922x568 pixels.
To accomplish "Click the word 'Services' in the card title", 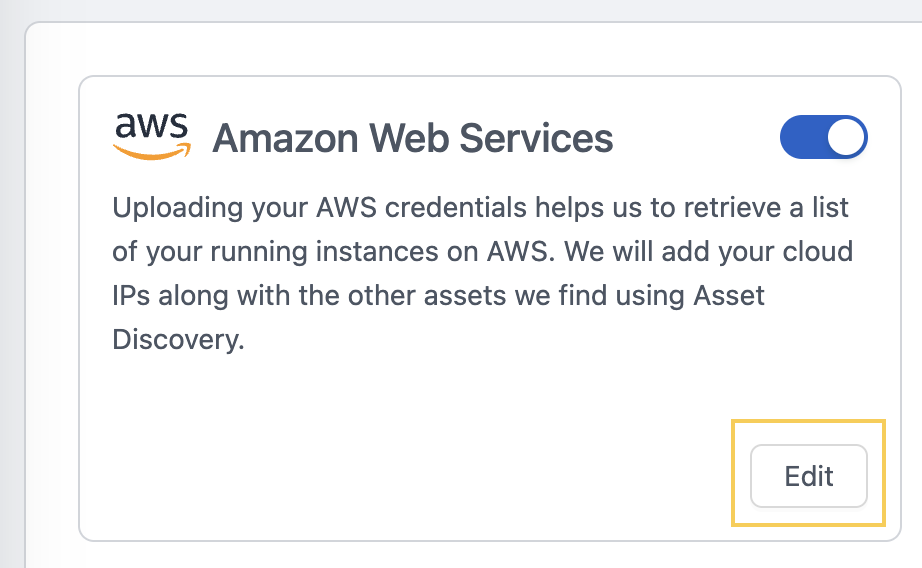I will click(x=536, y=138).
